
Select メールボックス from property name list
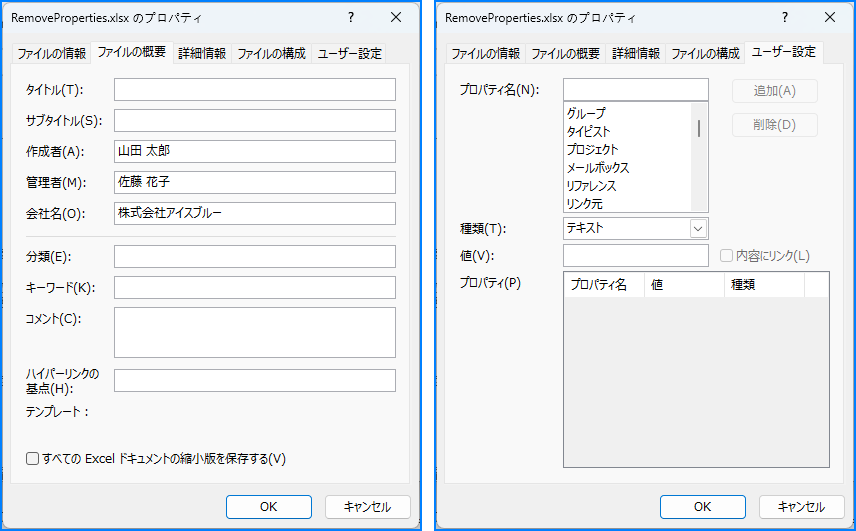[x=628, y=168]
